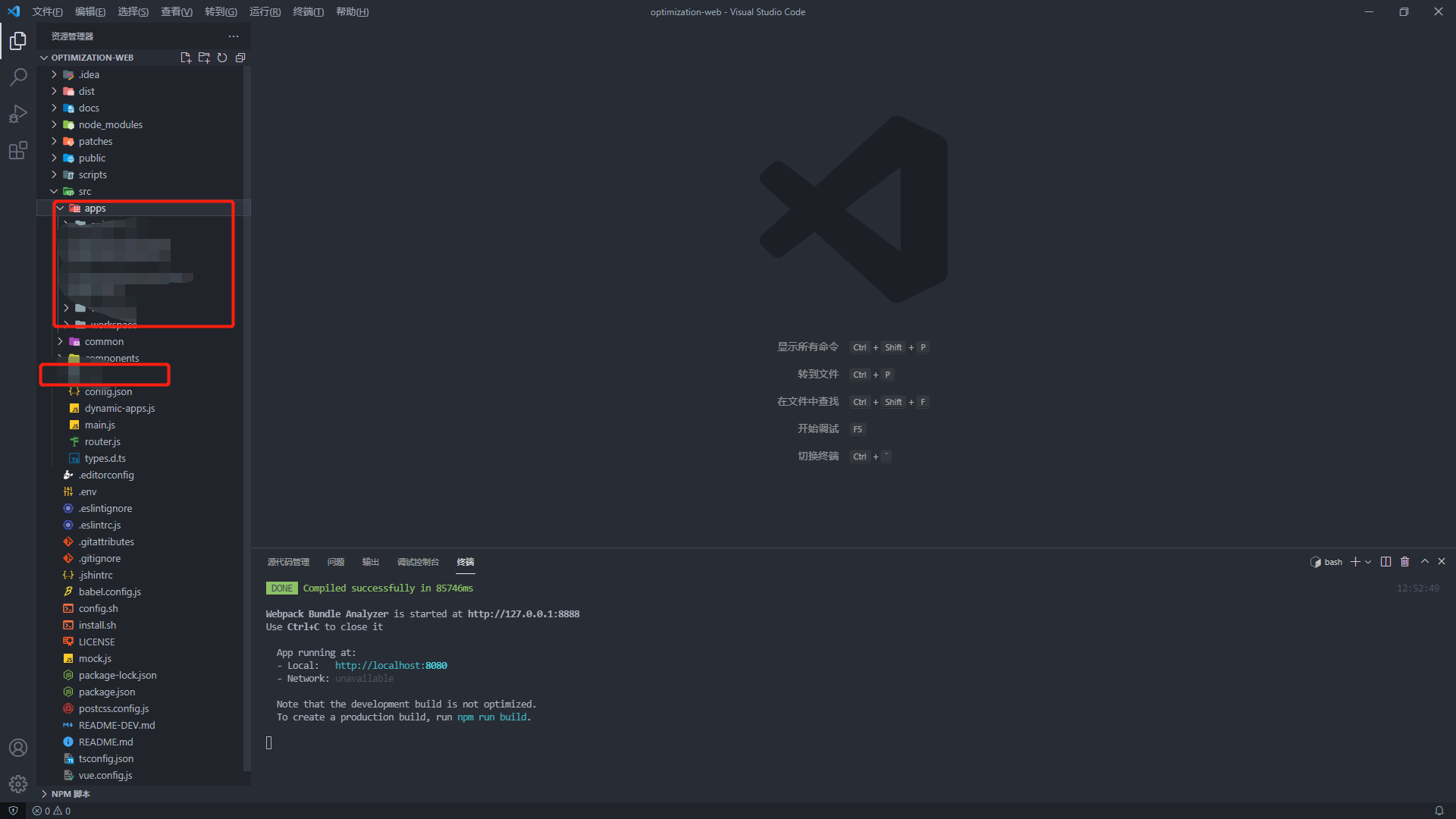This screenshot has width=1456, height=819.
Task: Split the terminal panel
Action: [1385, 562]
